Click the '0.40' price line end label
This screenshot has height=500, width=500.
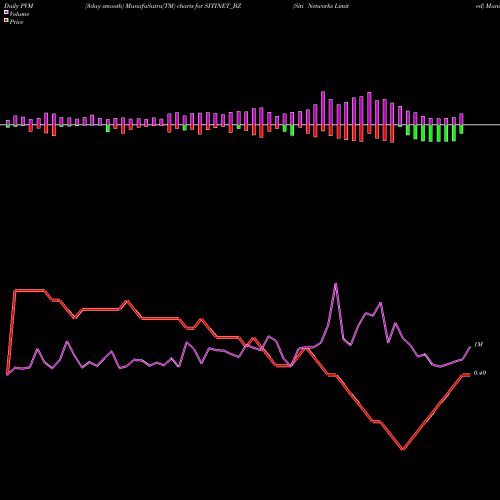point(480,373)
